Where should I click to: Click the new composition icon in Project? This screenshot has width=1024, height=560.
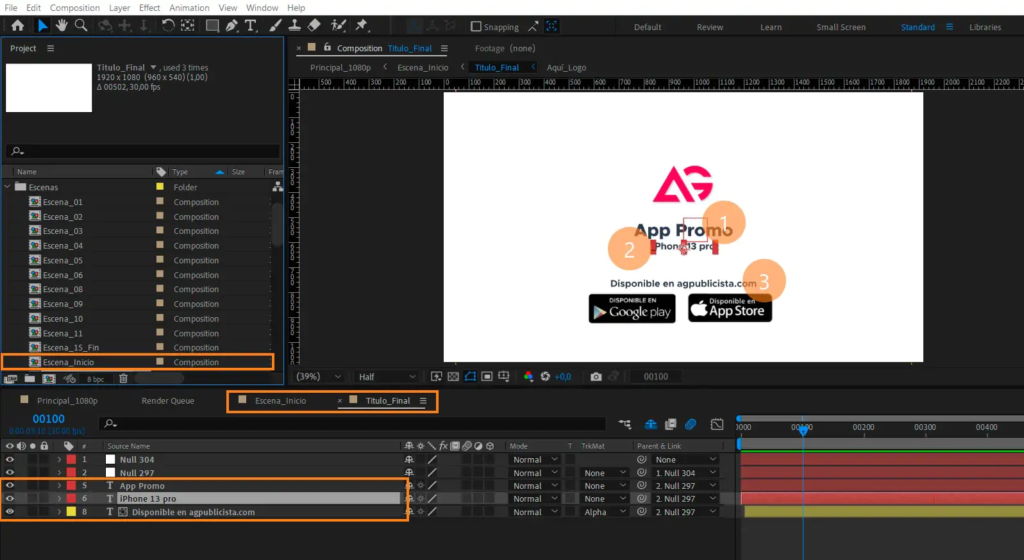pos(49,379)
